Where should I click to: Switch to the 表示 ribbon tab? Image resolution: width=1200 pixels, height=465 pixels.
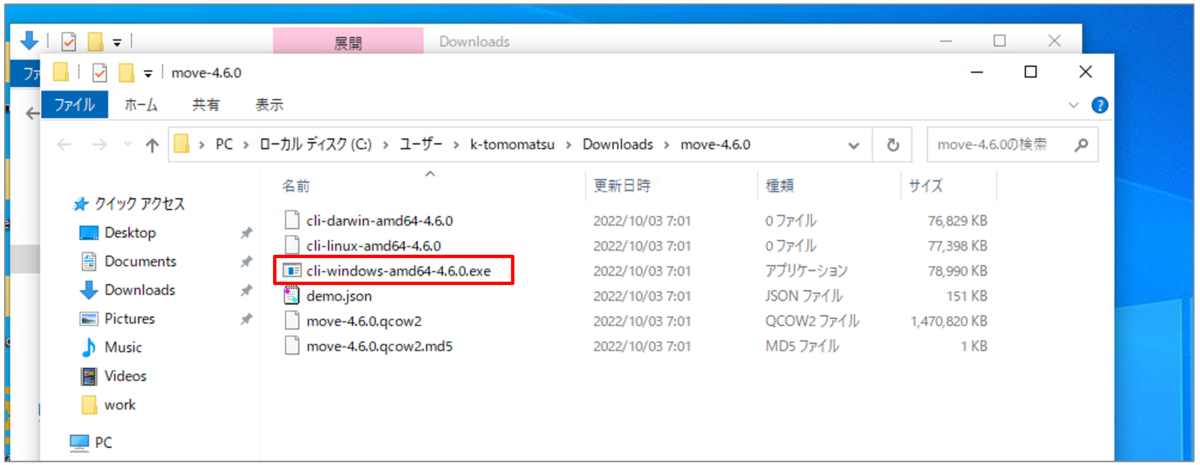click(x=269, y=104)
